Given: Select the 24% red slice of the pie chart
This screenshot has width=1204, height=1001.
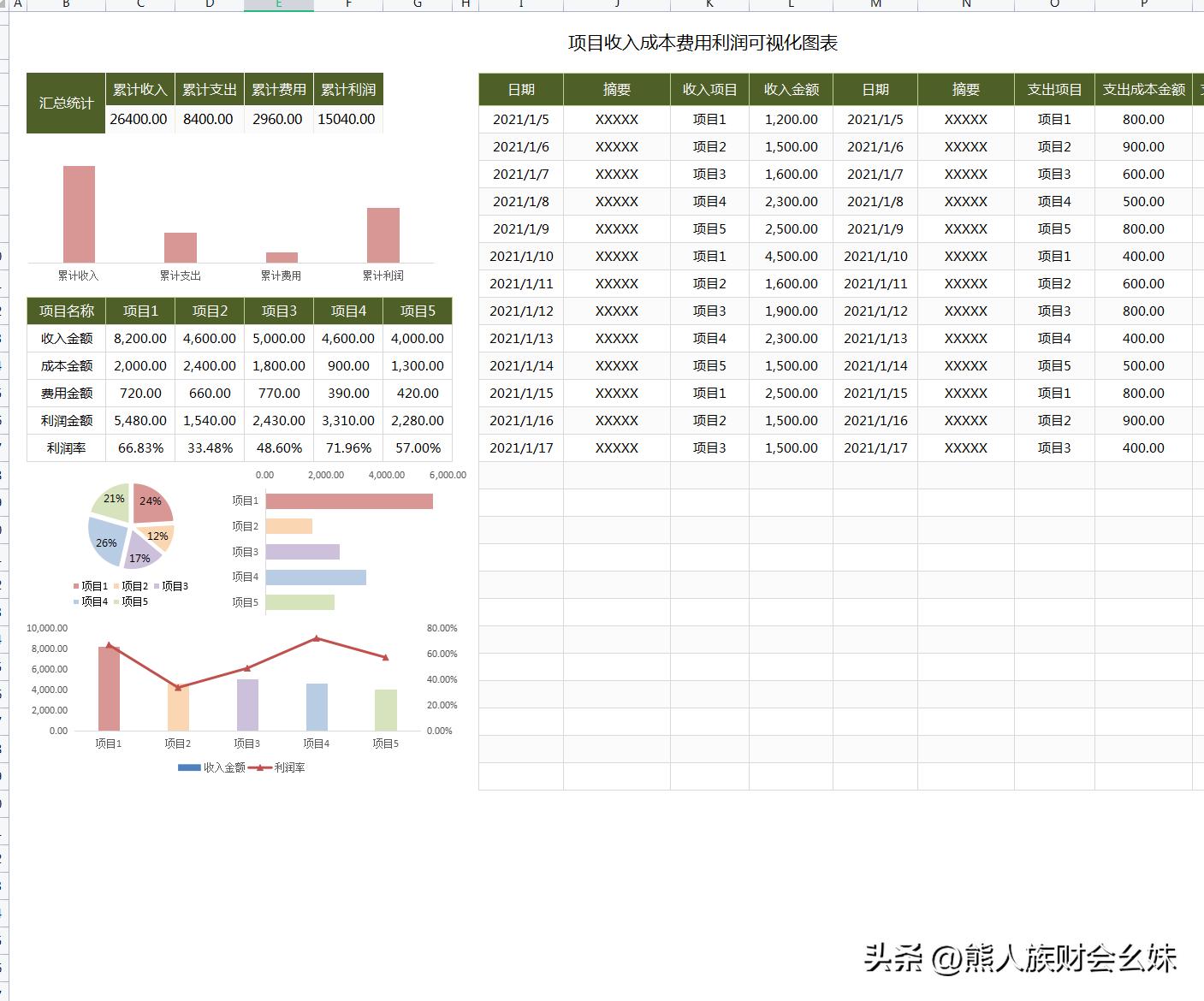Looking at the screenshot, I should 150,502.
